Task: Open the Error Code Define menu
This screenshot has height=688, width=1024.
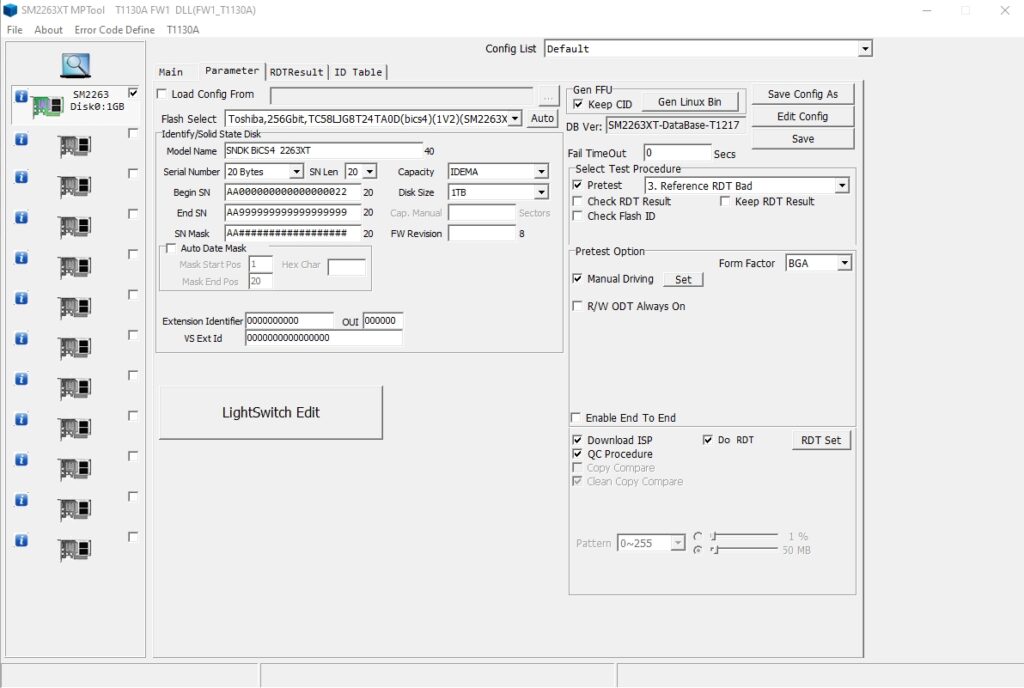Action: coord(114,30)
